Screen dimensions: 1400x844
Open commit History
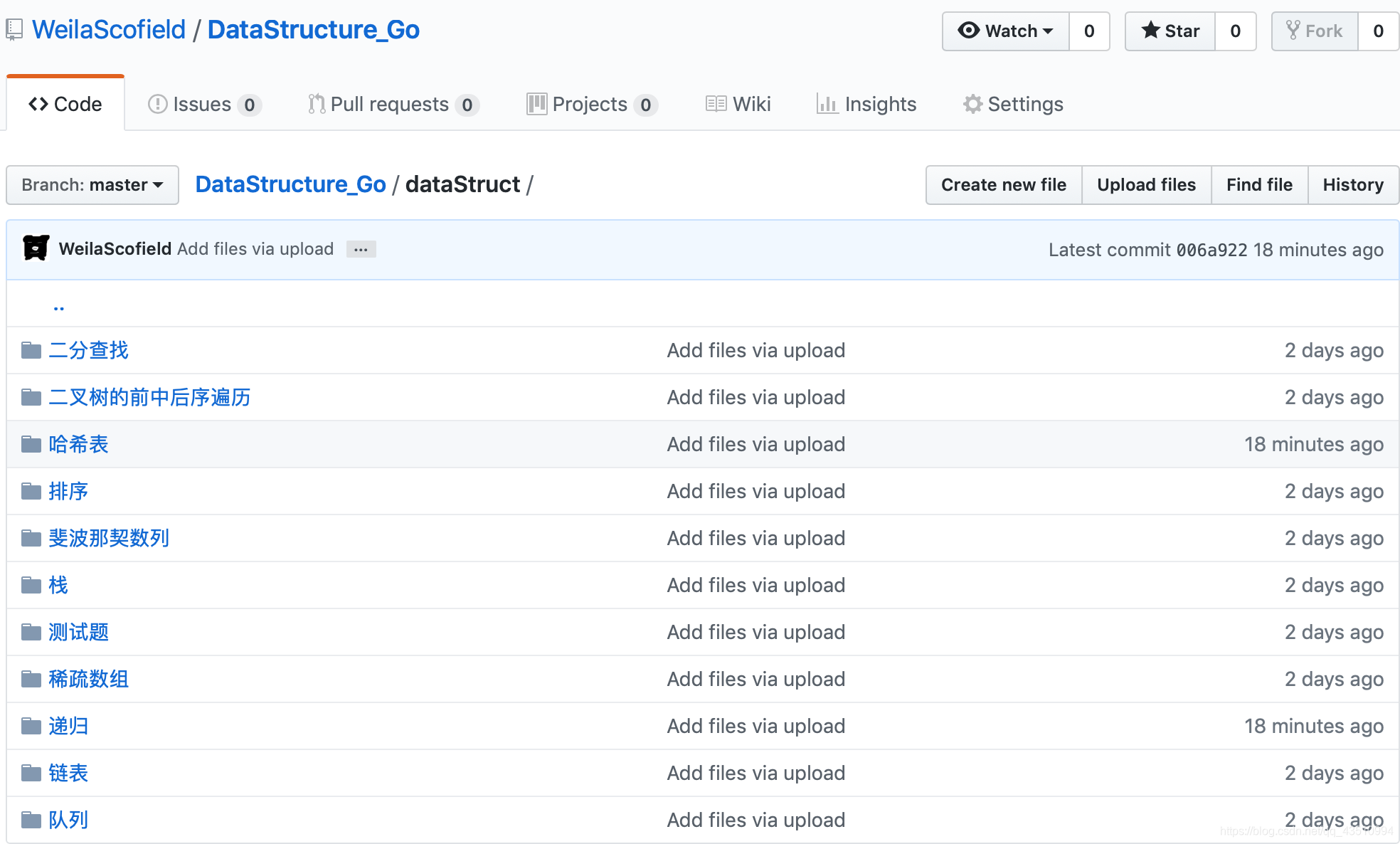click(x=1354, y=185)
